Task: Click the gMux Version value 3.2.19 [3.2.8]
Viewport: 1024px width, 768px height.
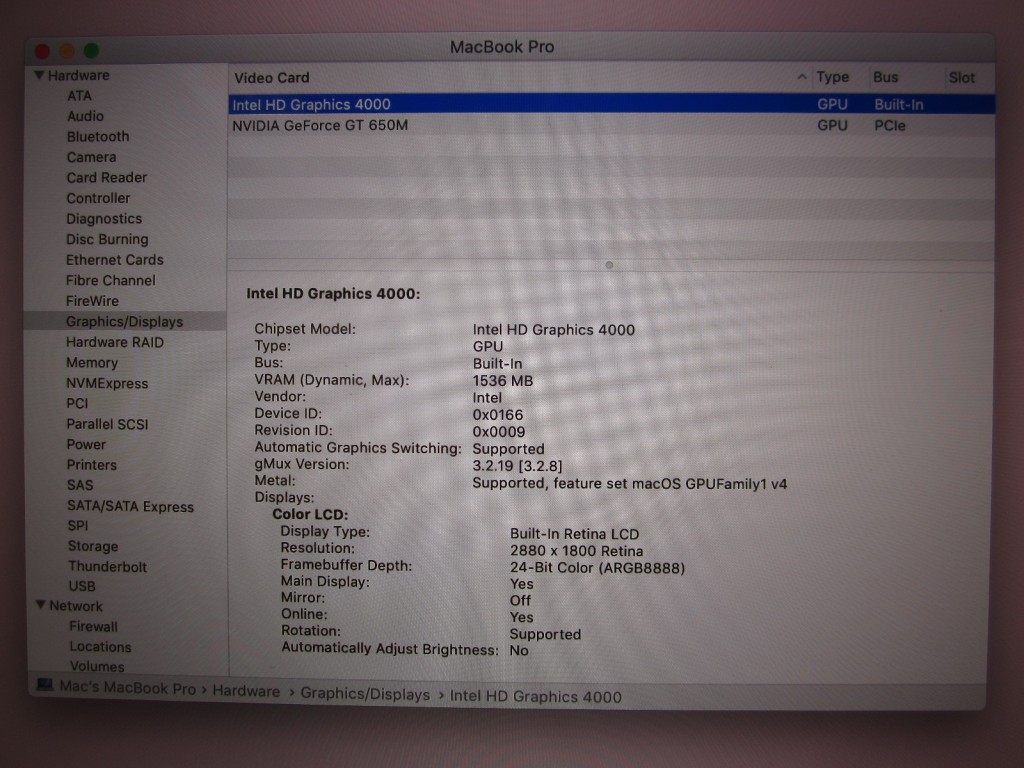Action: coord(517,466)
